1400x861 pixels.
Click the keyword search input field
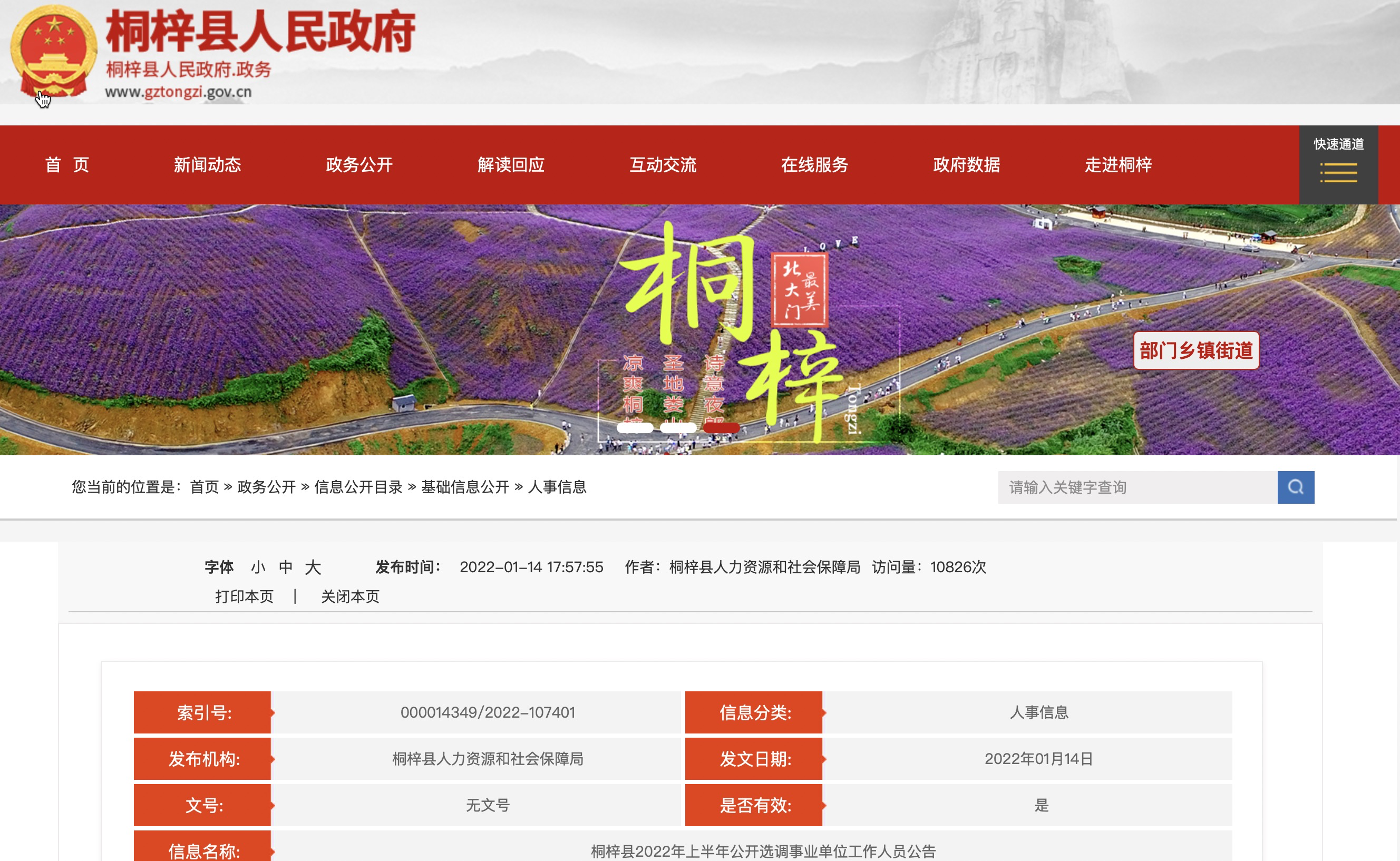click(x=1137, y=487)
